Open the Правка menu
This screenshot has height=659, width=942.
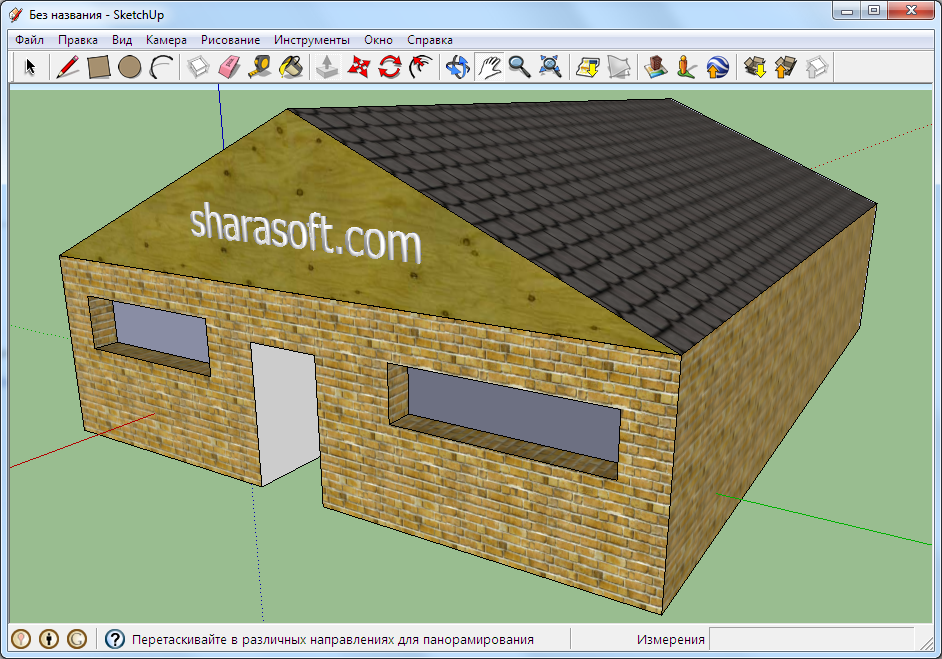pyautogui.click(x=77, y=40)
